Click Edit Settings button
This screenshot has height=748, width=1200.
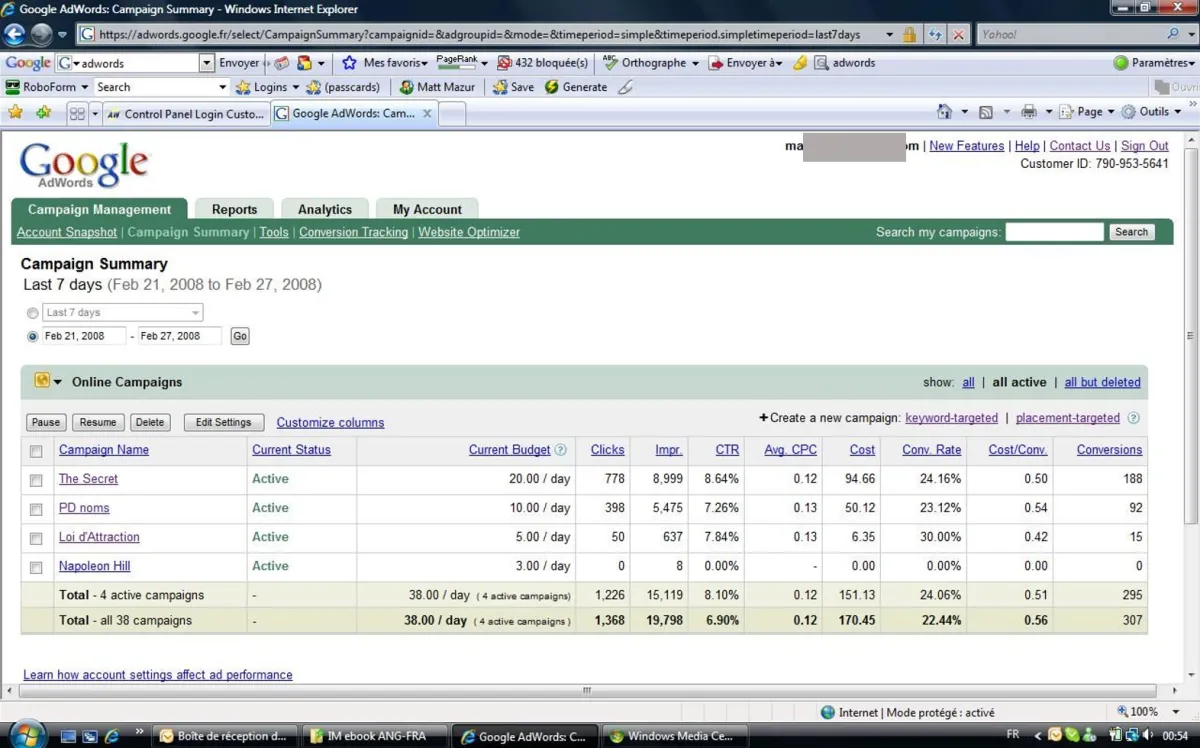[224, 422]
